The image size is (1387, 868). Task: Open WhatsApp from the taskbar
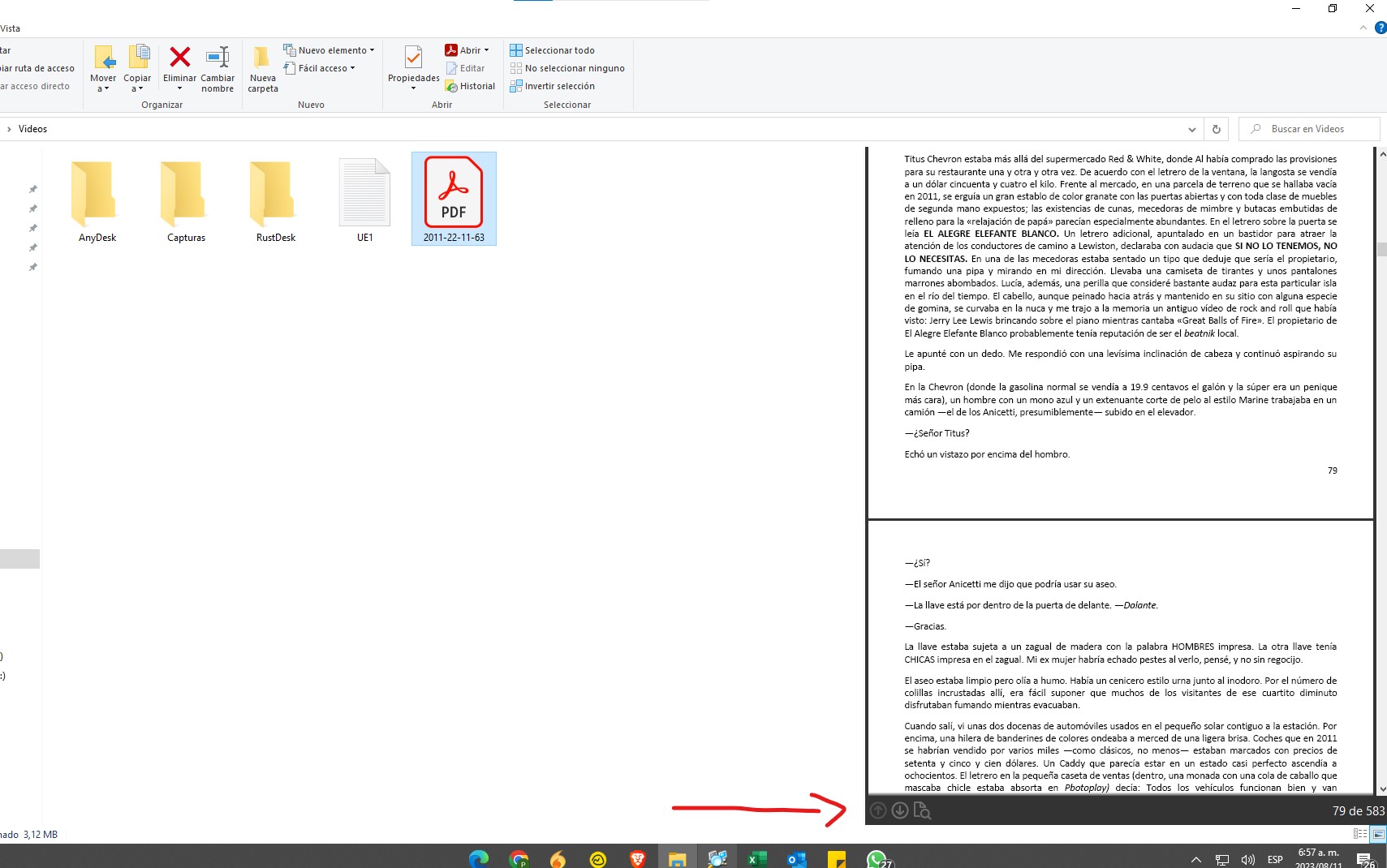(878, 857)
